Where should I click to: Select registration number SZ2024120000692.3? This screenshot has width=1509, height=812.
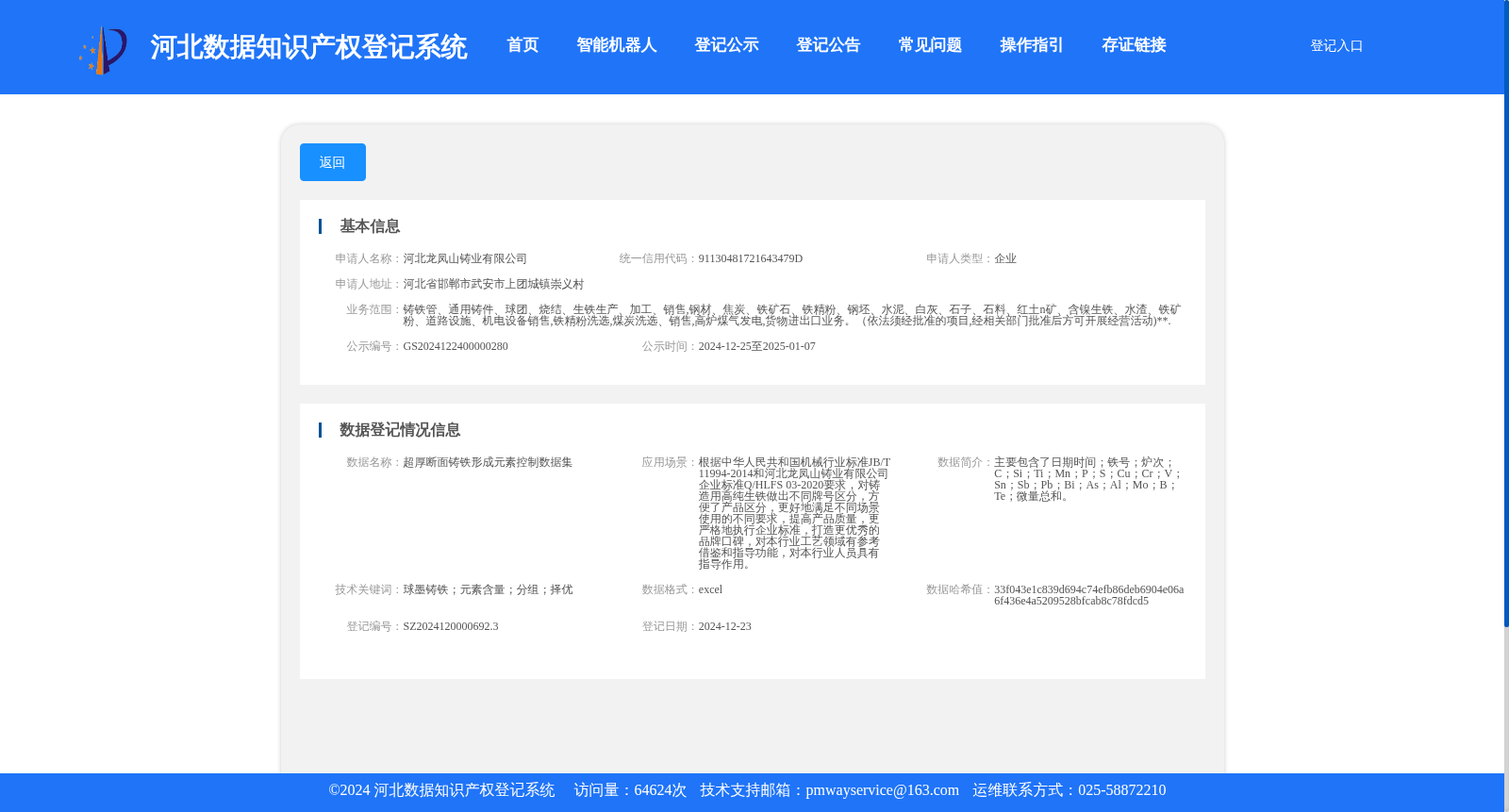[451, 626]
